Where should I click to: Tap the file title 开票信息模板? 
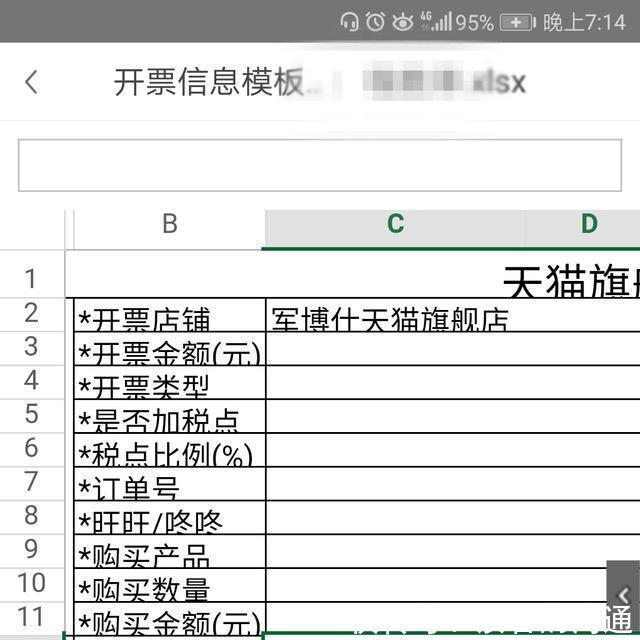pos(209,82)
